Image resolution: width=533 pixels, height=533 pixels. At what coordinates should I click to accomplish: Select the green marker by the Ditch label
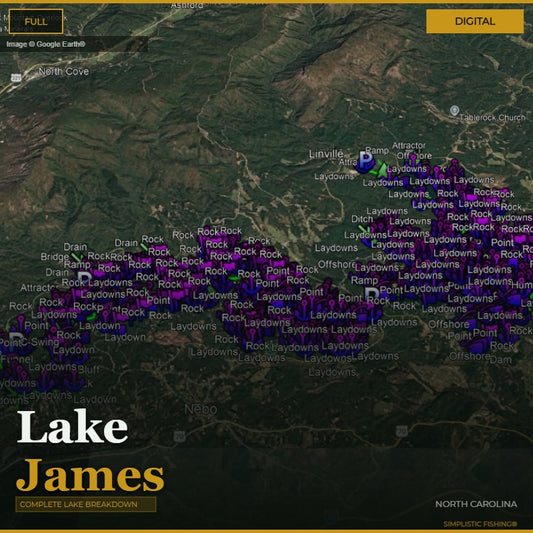click(364, 230)
